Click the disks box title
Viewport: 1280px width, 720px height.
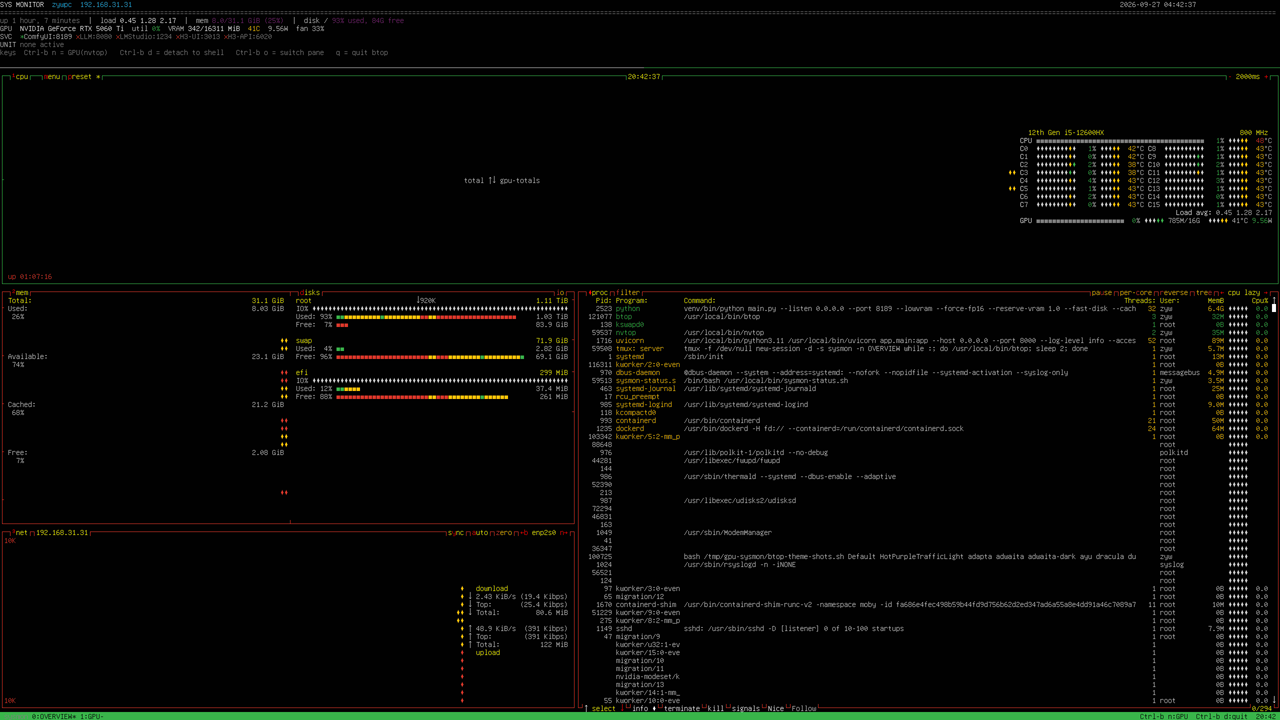(310, 293)
